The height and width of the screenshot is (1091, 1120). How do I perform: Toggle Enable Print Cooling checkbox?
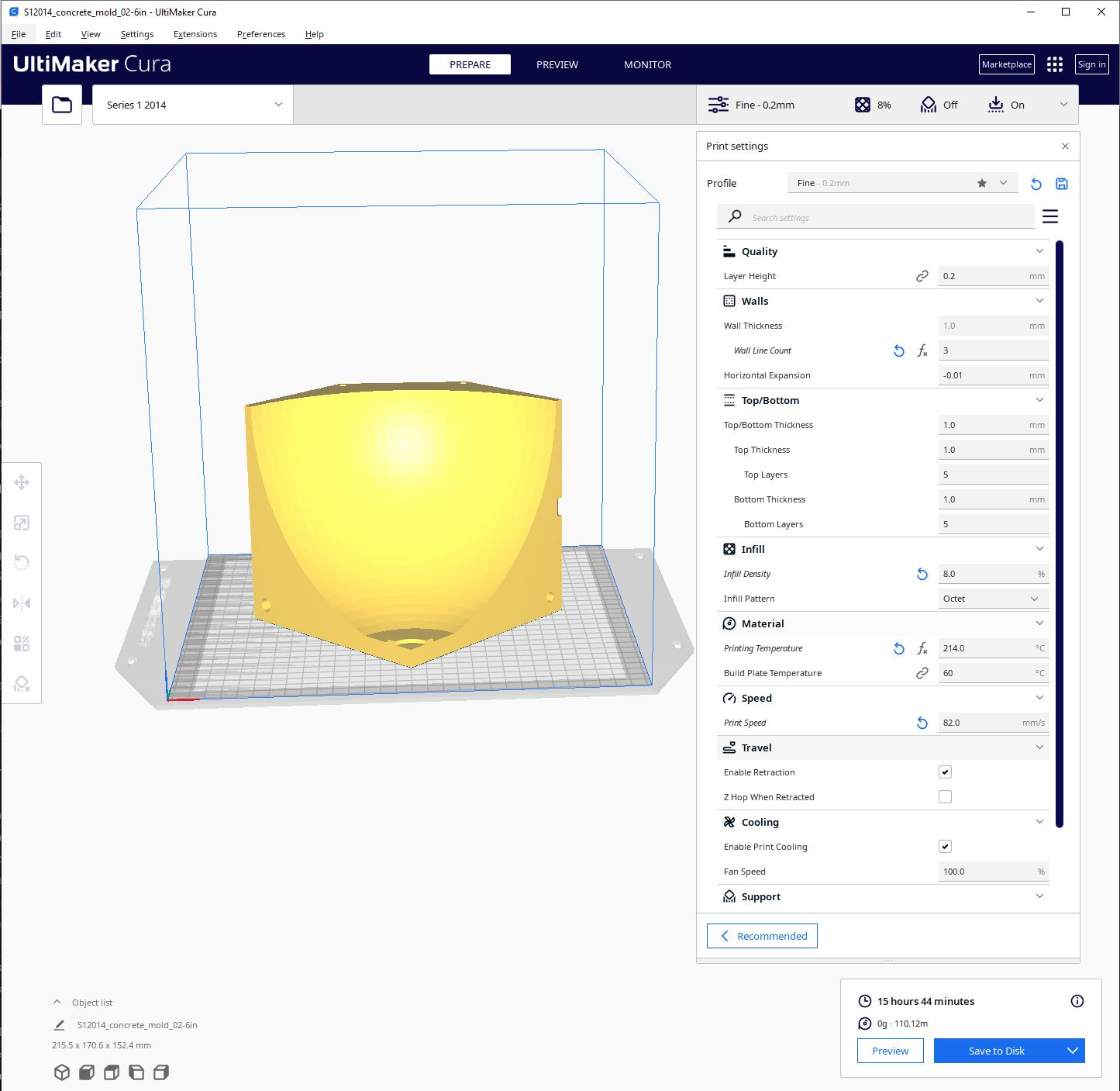pos(945,847)
